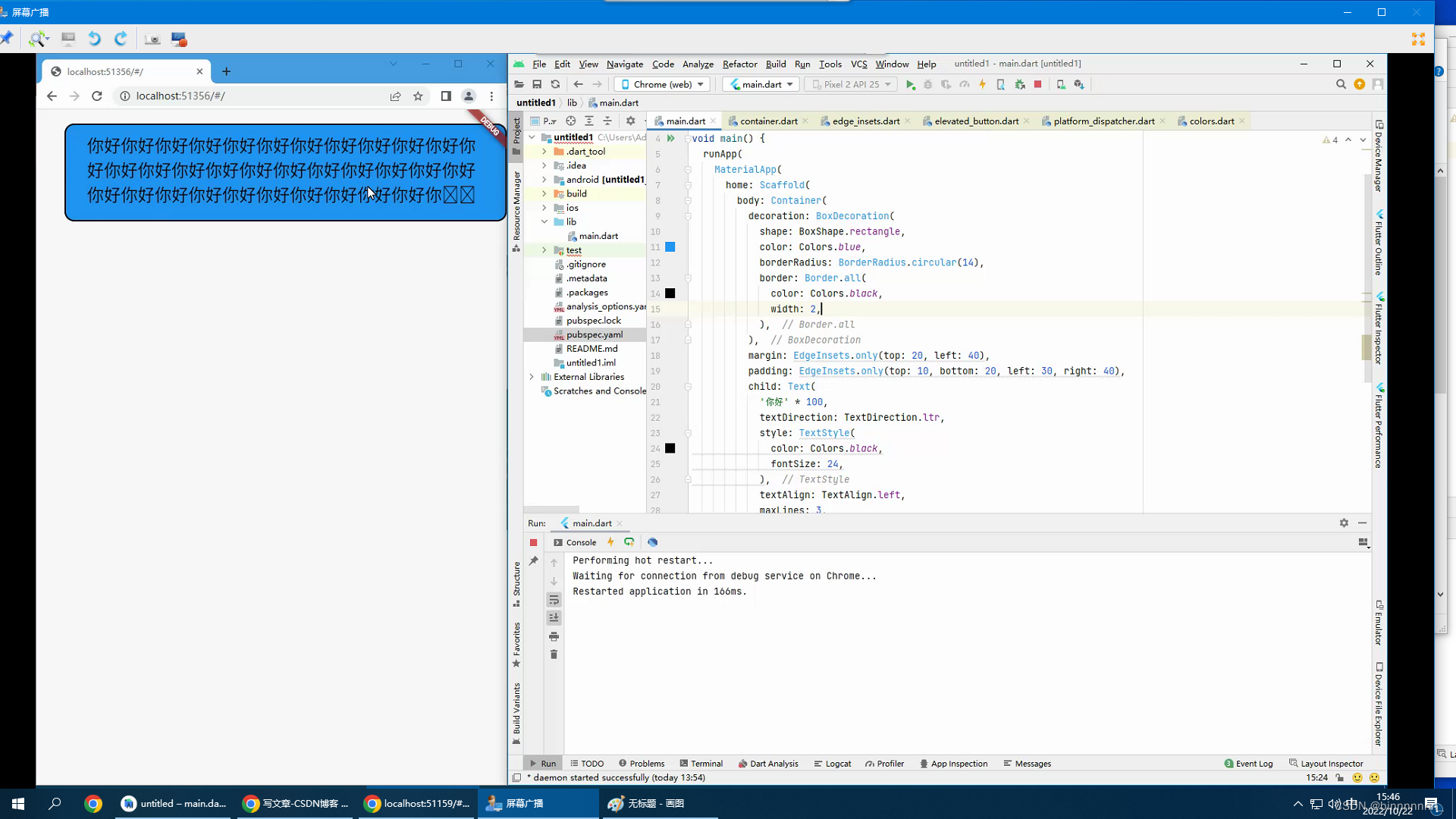Viewport: 1456px width, 819px height.
Task: Click the Save All disk icon
Action: [537, 84]
